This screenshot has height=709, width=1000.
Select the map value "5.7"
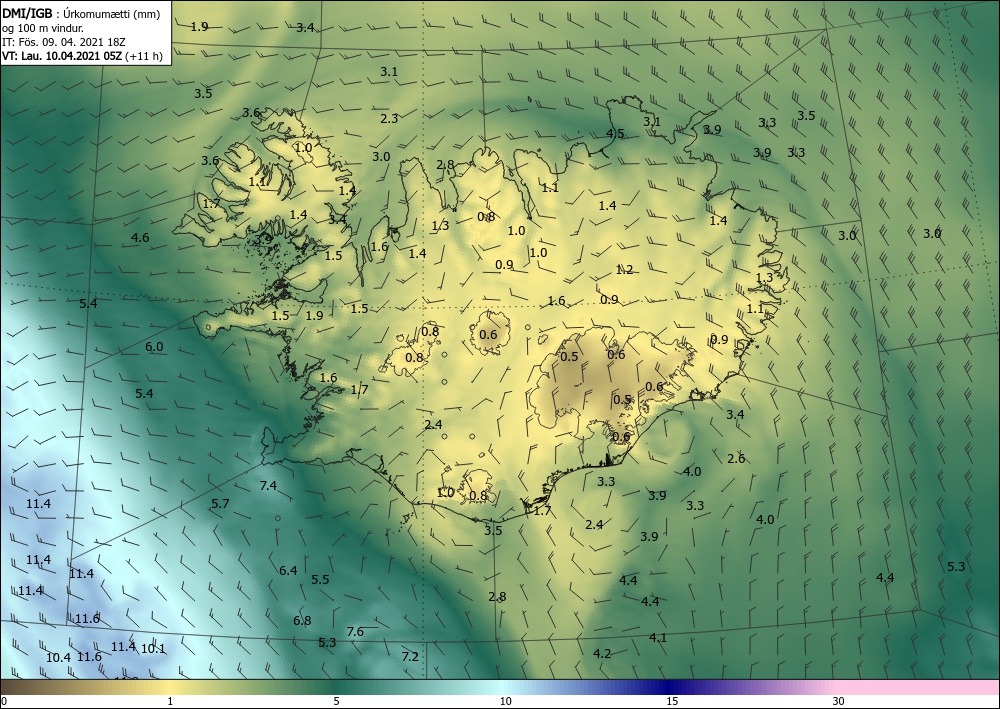pyautogui.click(x=220, y=504)
